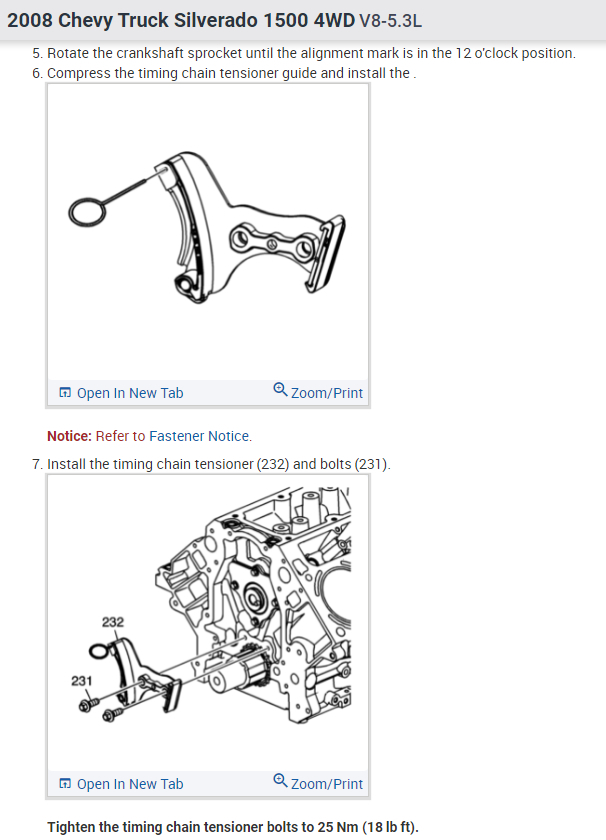Open the Fastener Notice link

199,436
